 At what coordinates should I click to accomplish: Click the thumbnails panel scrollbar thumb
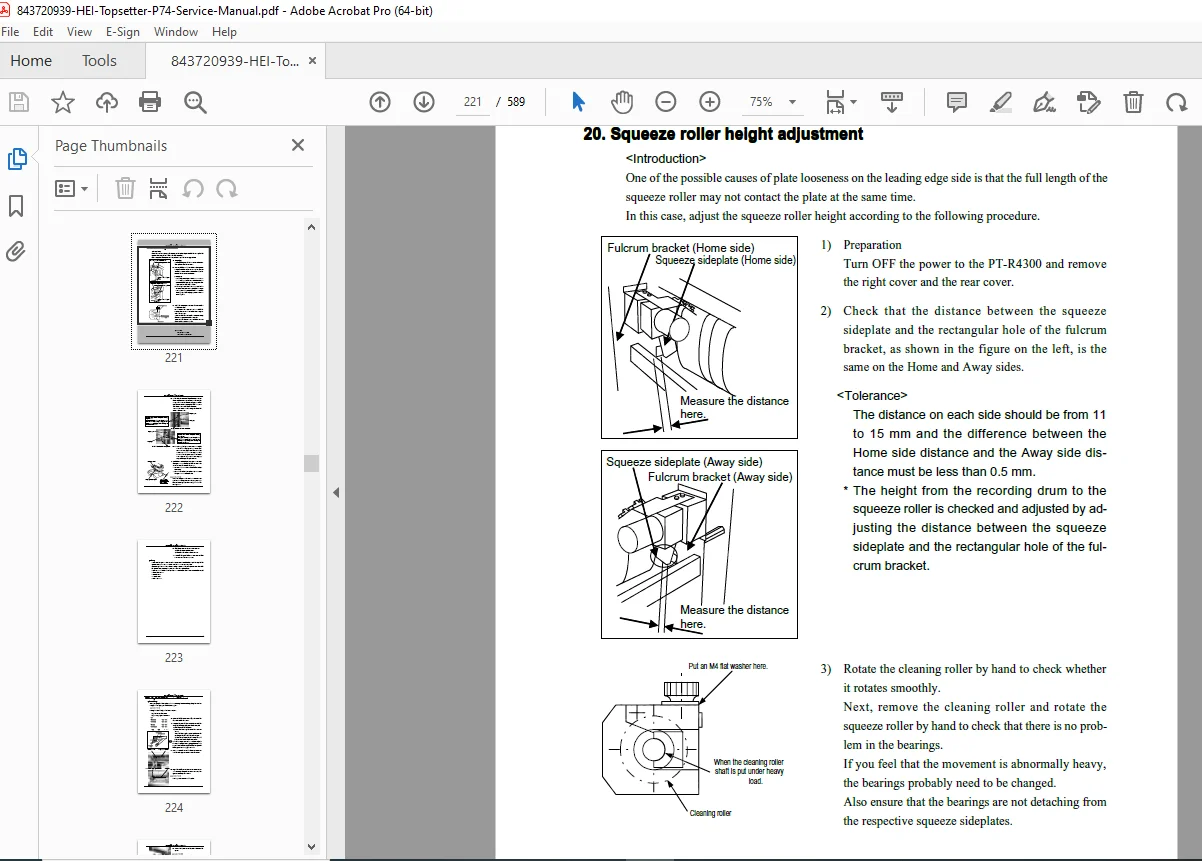pos(311,462)
